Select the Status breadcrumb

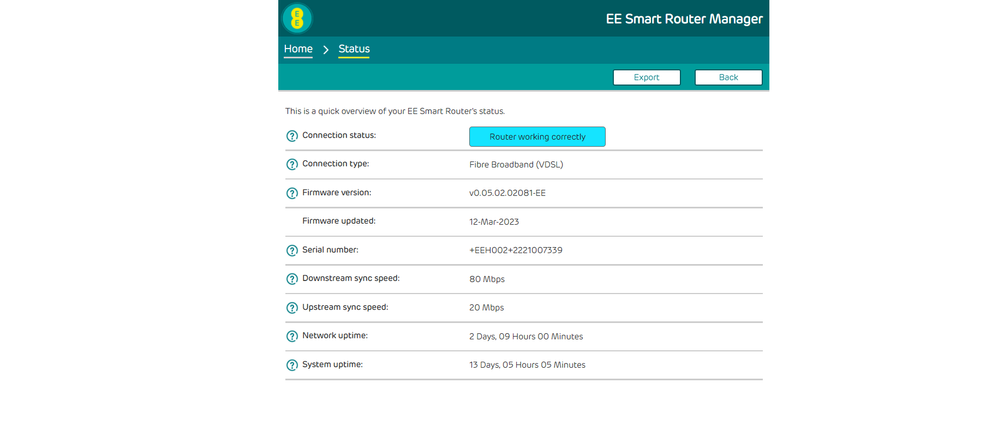point(354,49)
